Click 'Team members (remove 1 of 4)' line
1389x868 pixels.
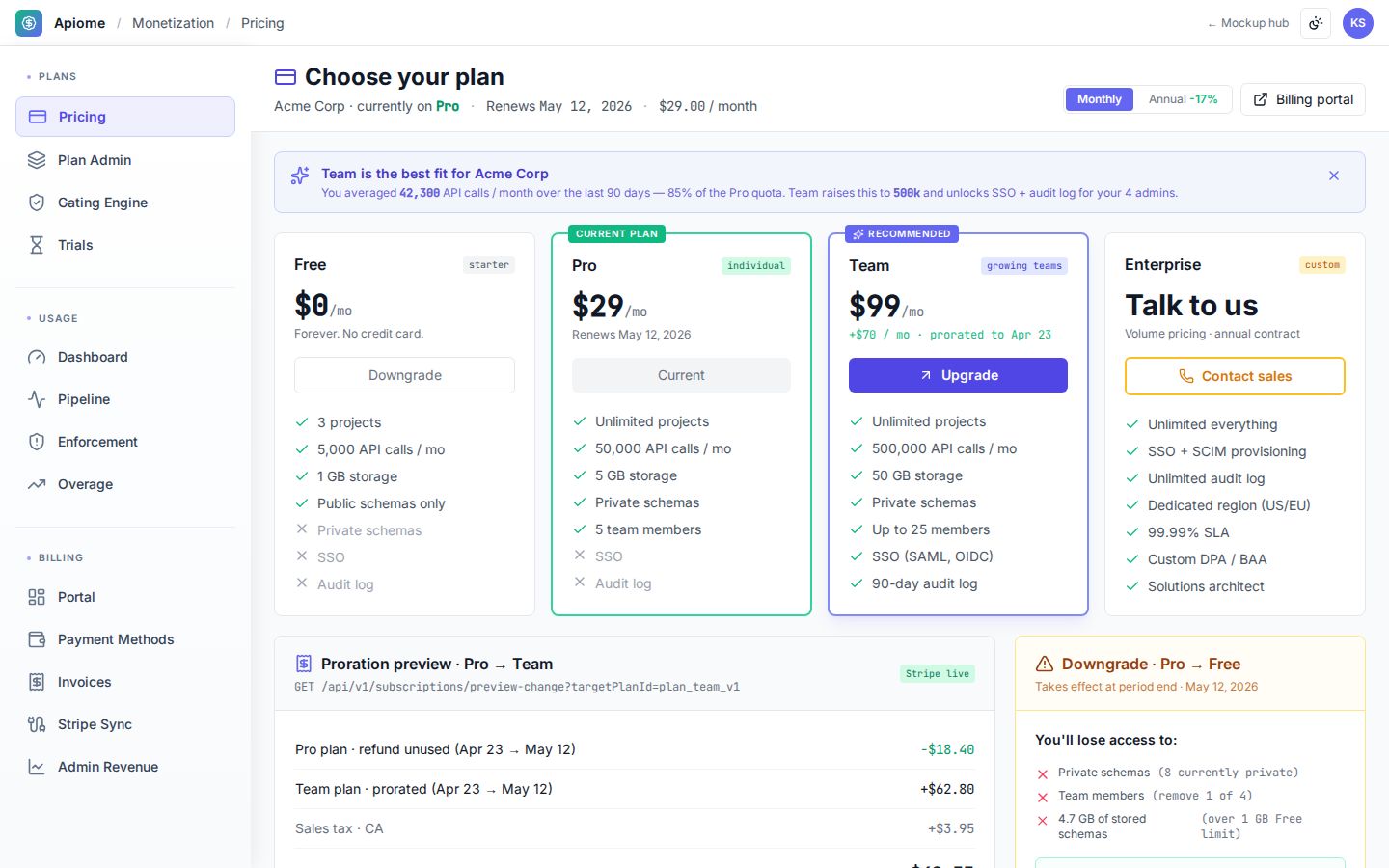click(x=1155, y=796)
